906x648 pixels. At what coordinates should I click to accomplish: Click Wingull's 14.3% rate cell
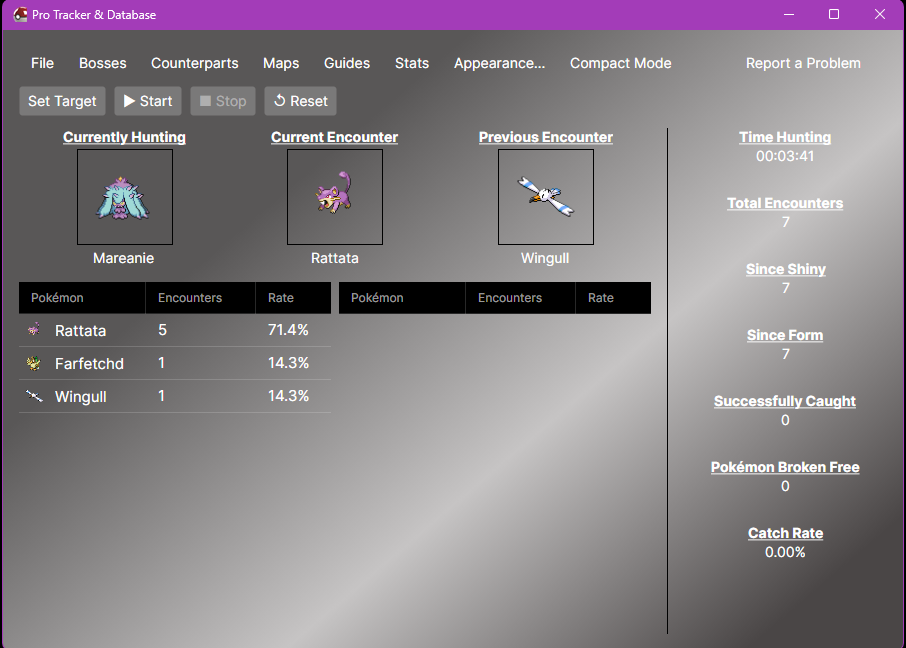pos(288,396)
